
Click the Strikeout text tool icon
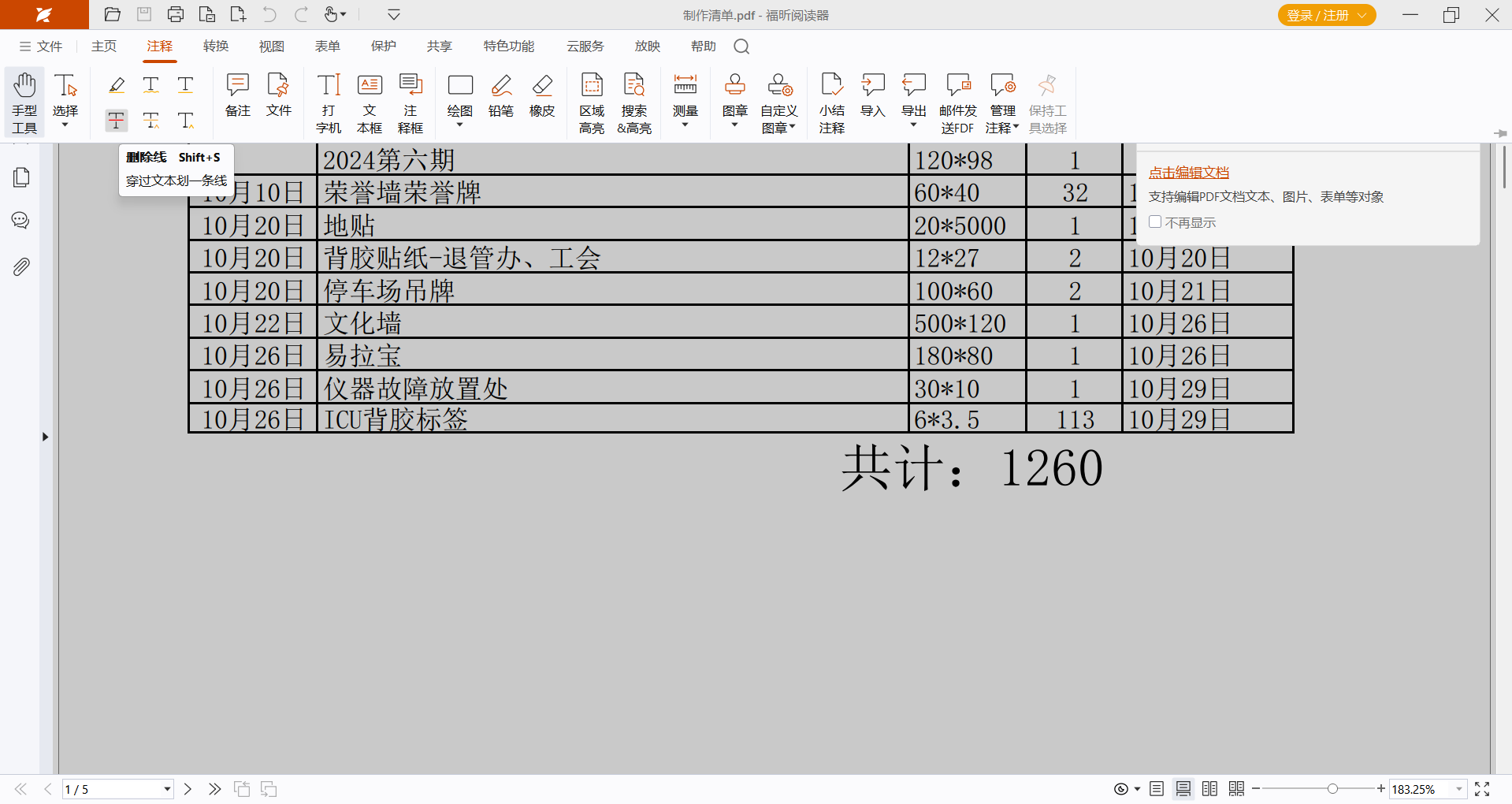coord(117,120)
